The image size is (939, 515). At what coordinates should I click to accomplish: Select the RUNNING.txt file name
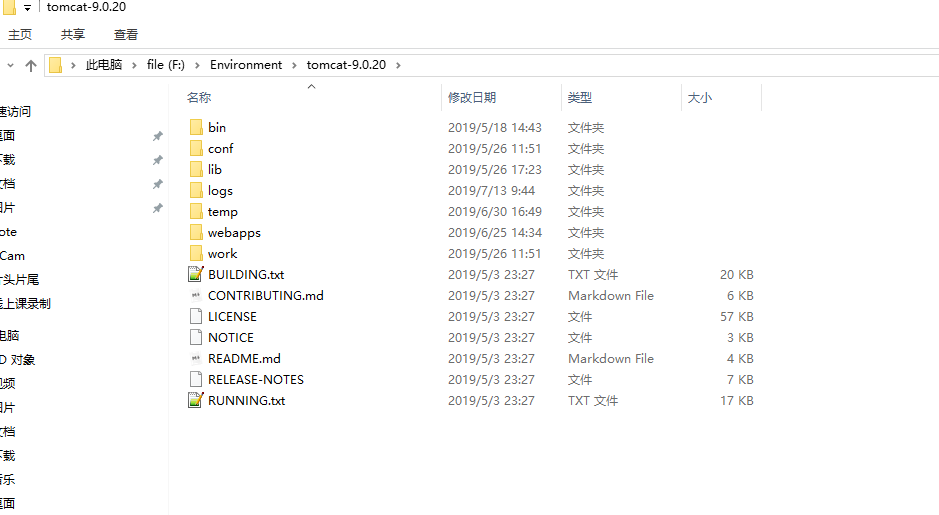[246, 400]
